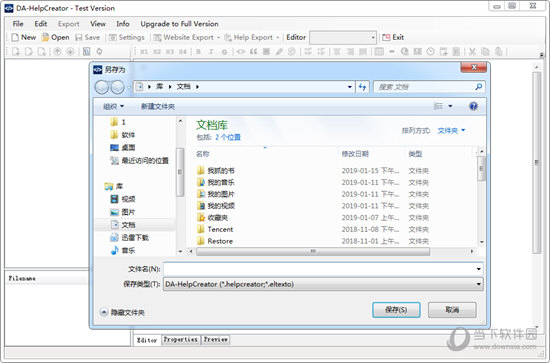This screenshot has height=363, width=550.
Task: Toggle italic formatting icon
Action: [x=211, y=52]
